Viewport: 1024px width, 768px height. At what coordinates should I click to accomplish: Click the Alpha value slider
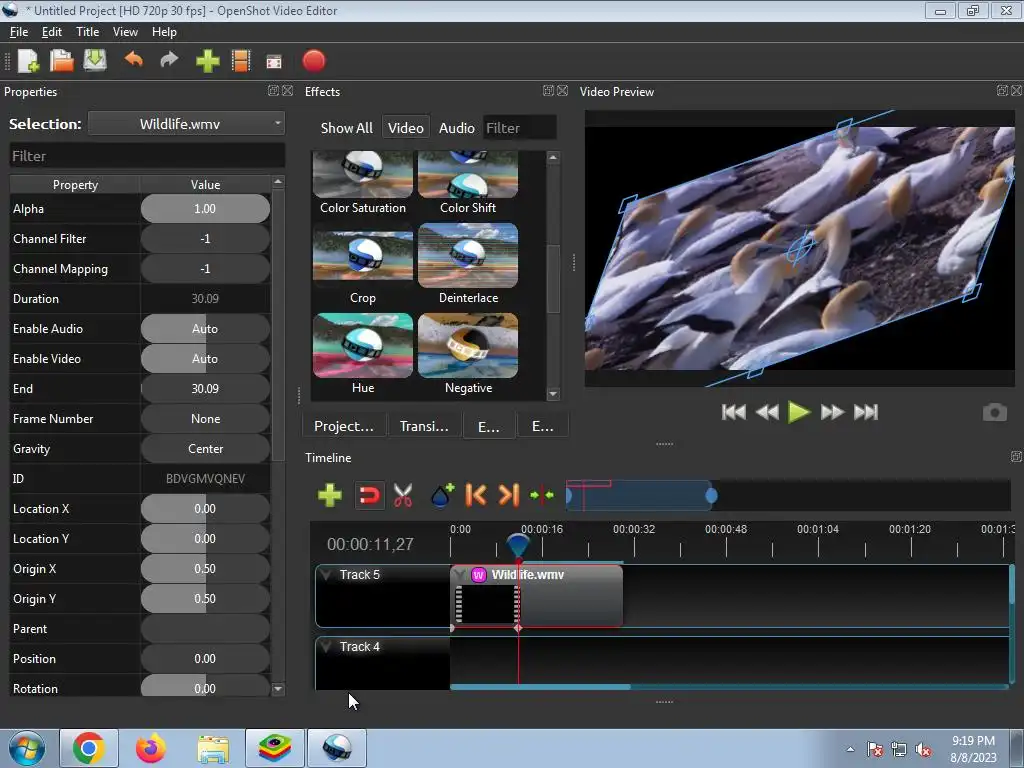[x=205, y=209]
